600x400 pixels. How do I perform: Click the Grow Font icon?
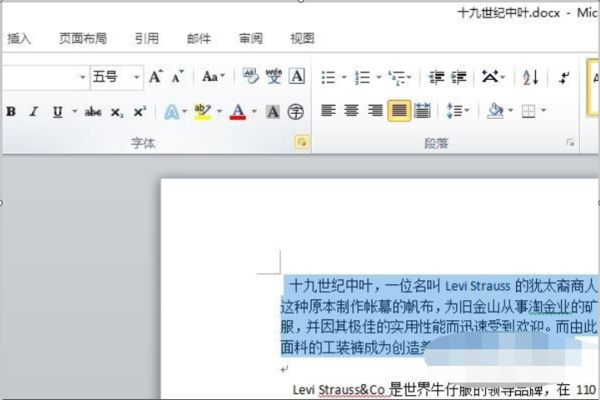point(155,77)
